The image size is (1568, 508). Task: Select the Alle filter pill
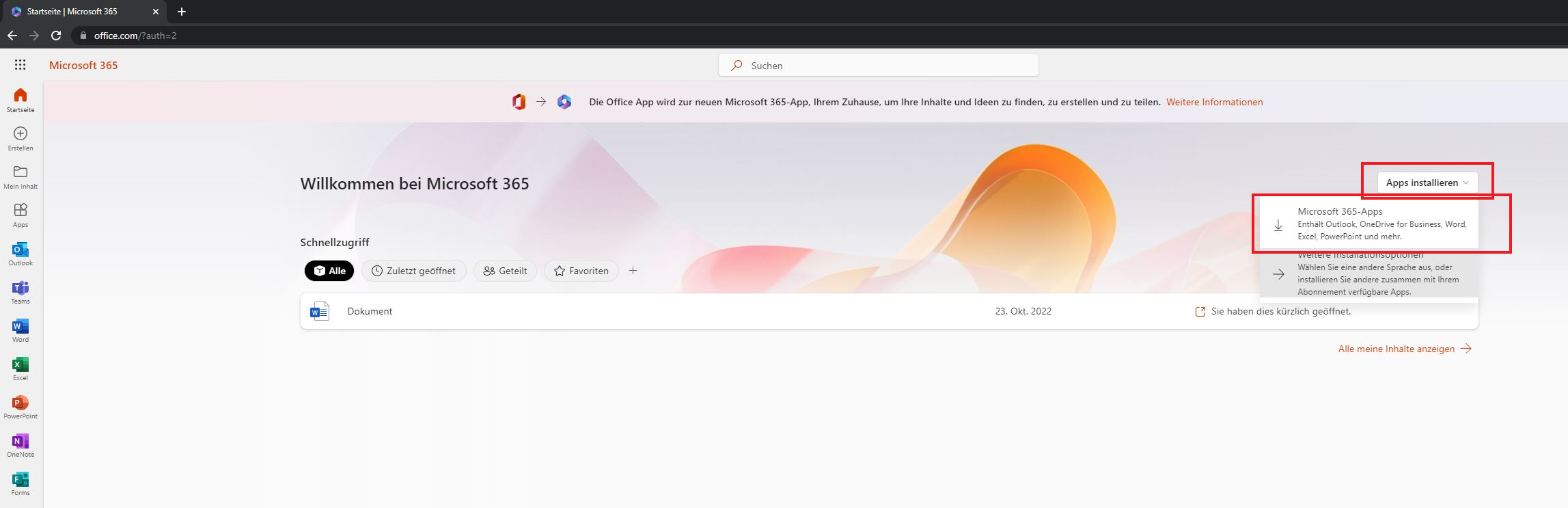pos(329,271)
